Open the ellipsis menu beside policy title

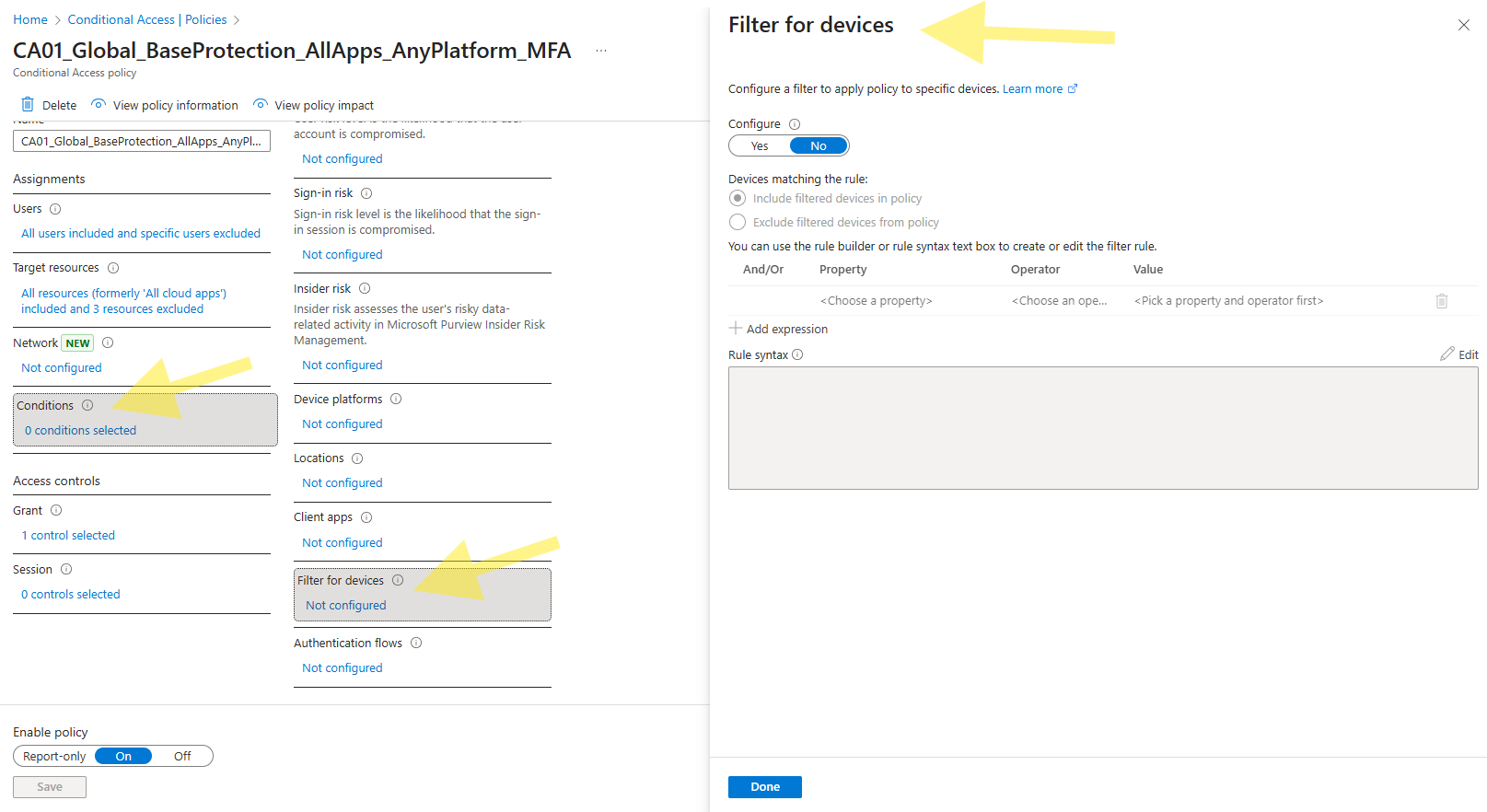coord(601,51)
